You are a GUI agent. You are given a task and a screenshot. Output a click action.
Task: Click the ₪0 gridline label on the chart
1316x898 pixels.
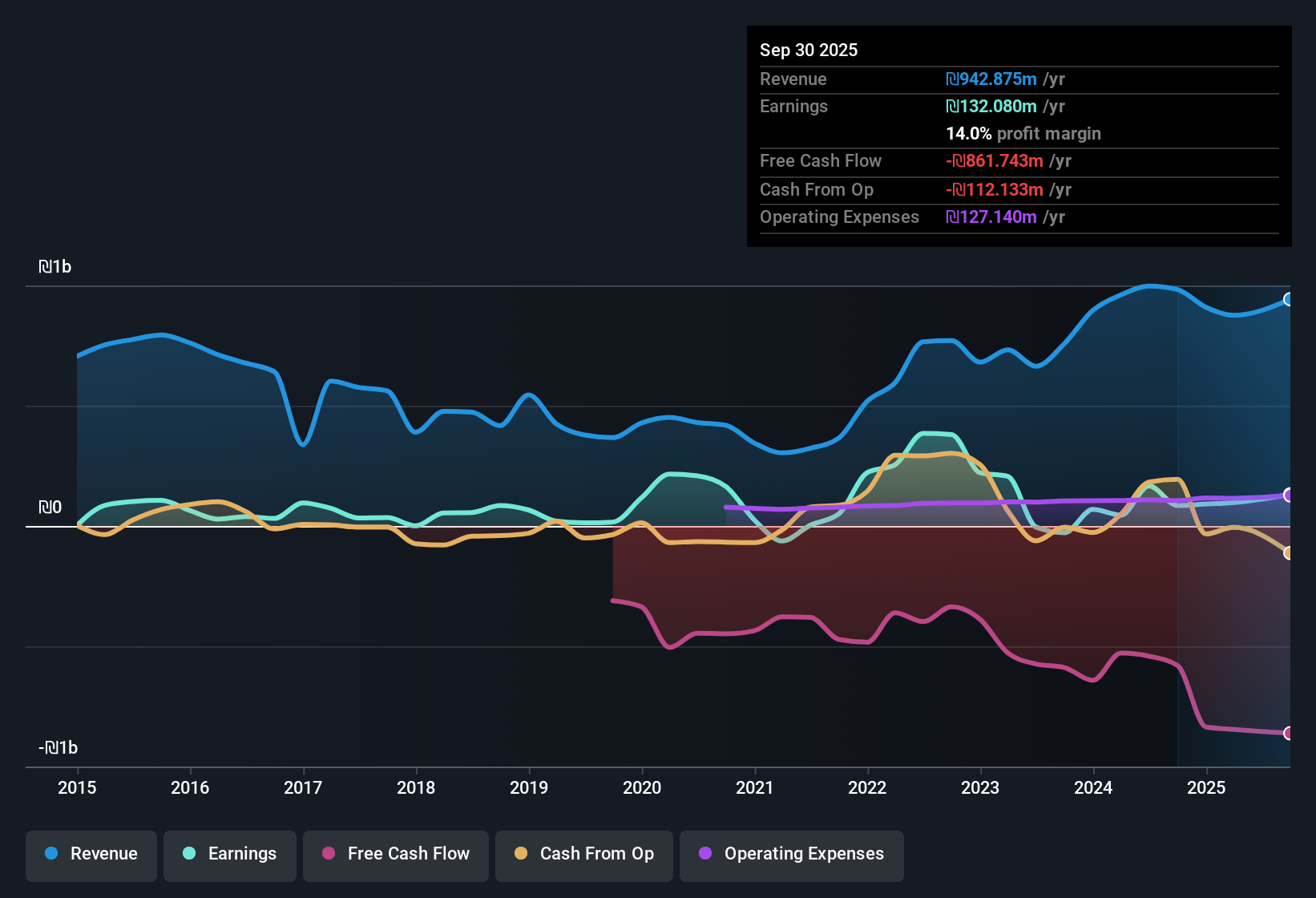point(50,506)
